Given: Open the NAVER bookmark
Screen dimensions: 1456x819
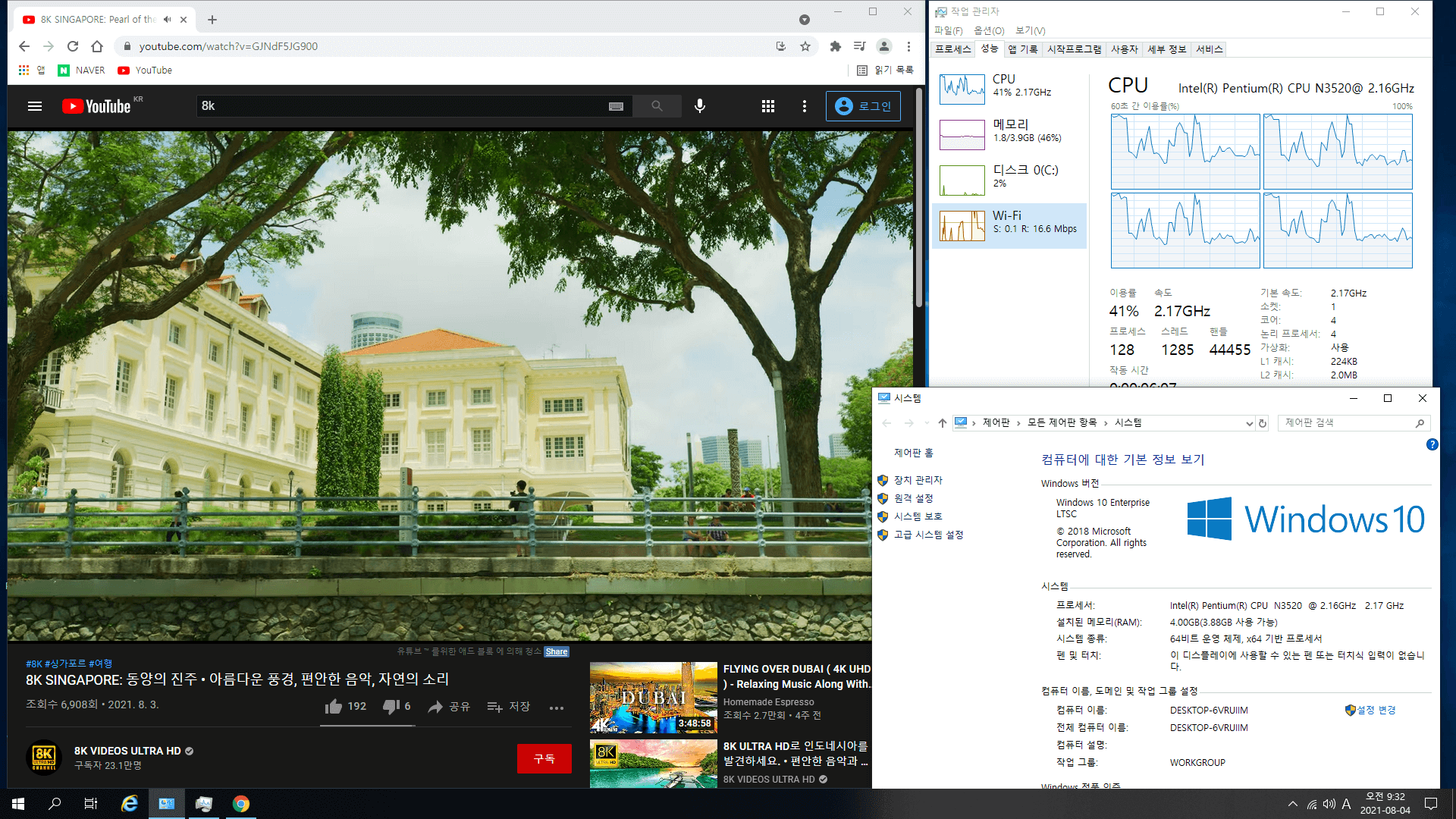Looking at the screenshot, I should (82, 71).
